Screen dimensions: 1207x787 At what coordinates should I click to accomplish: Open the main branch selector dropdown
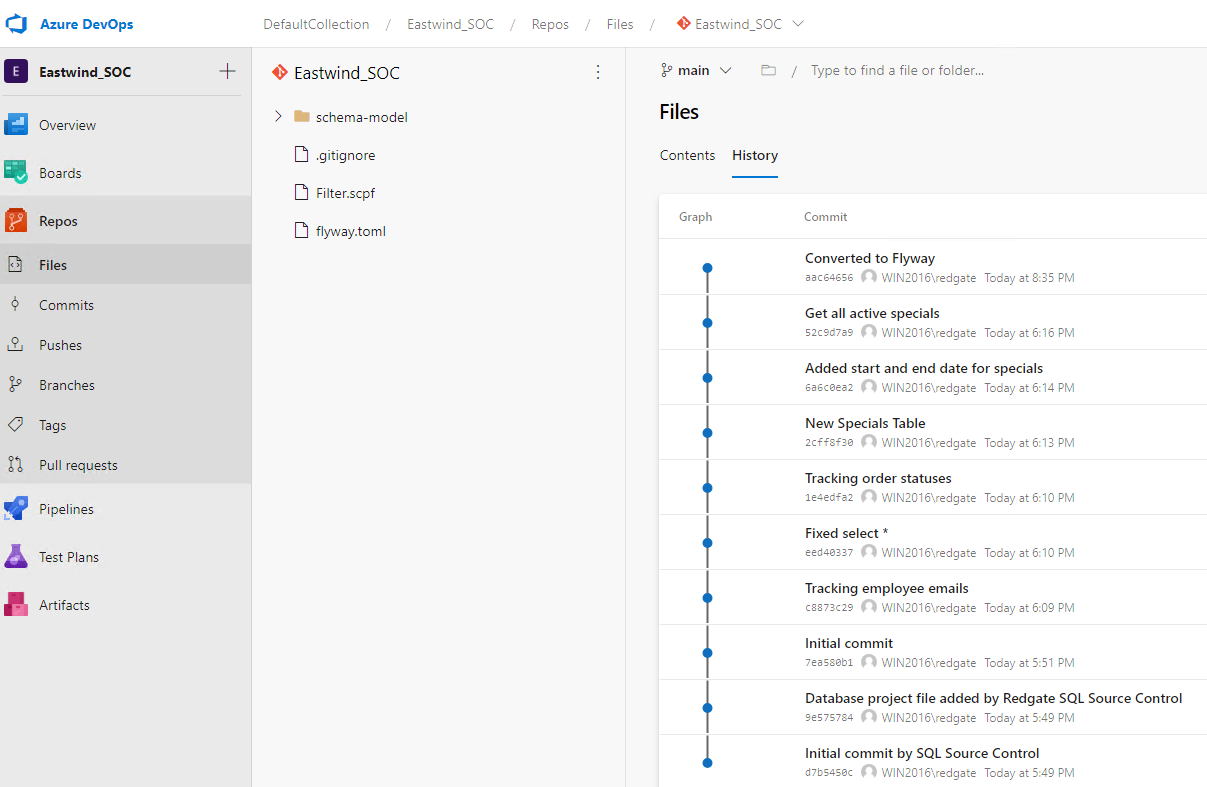(x=696, y=71)
